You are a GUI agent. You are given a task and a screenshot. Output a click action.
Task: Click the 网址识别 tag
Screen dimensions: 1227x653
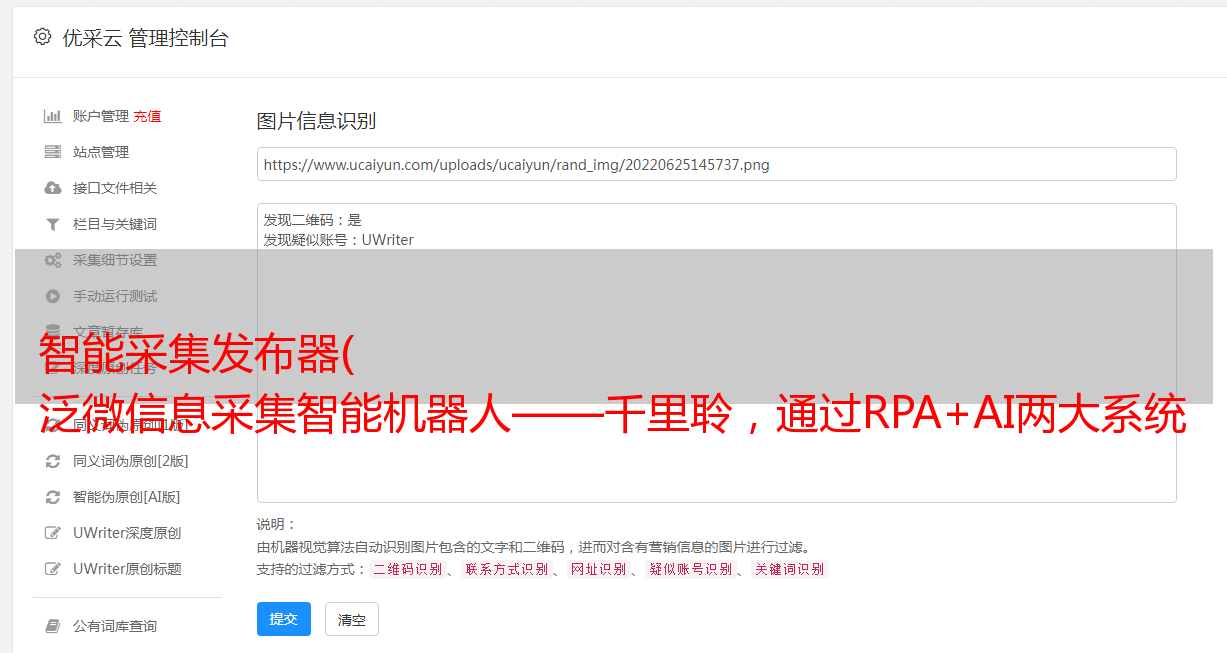(598, 569)
